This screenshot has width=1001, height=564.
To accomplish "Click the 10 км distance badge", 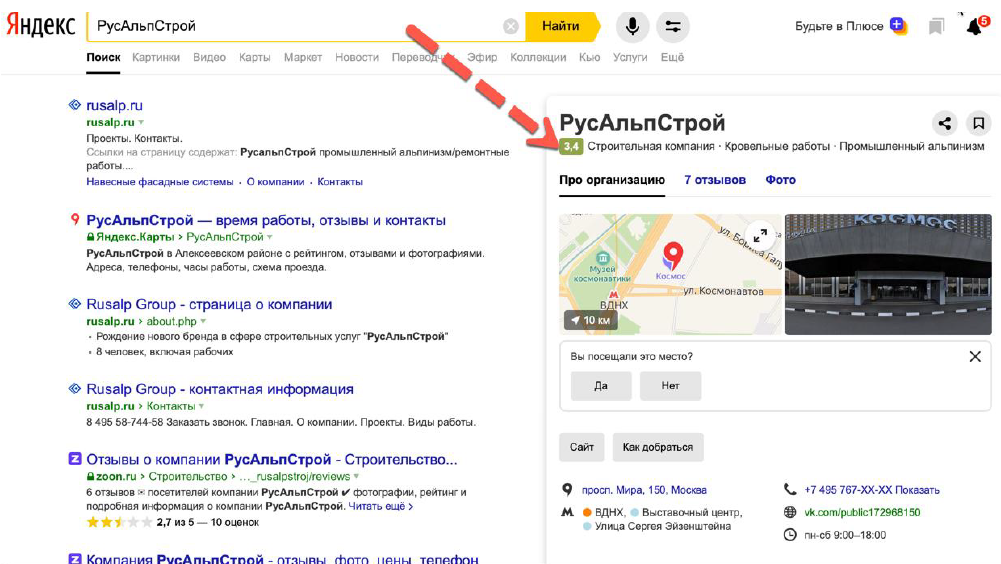I will 591,320.
